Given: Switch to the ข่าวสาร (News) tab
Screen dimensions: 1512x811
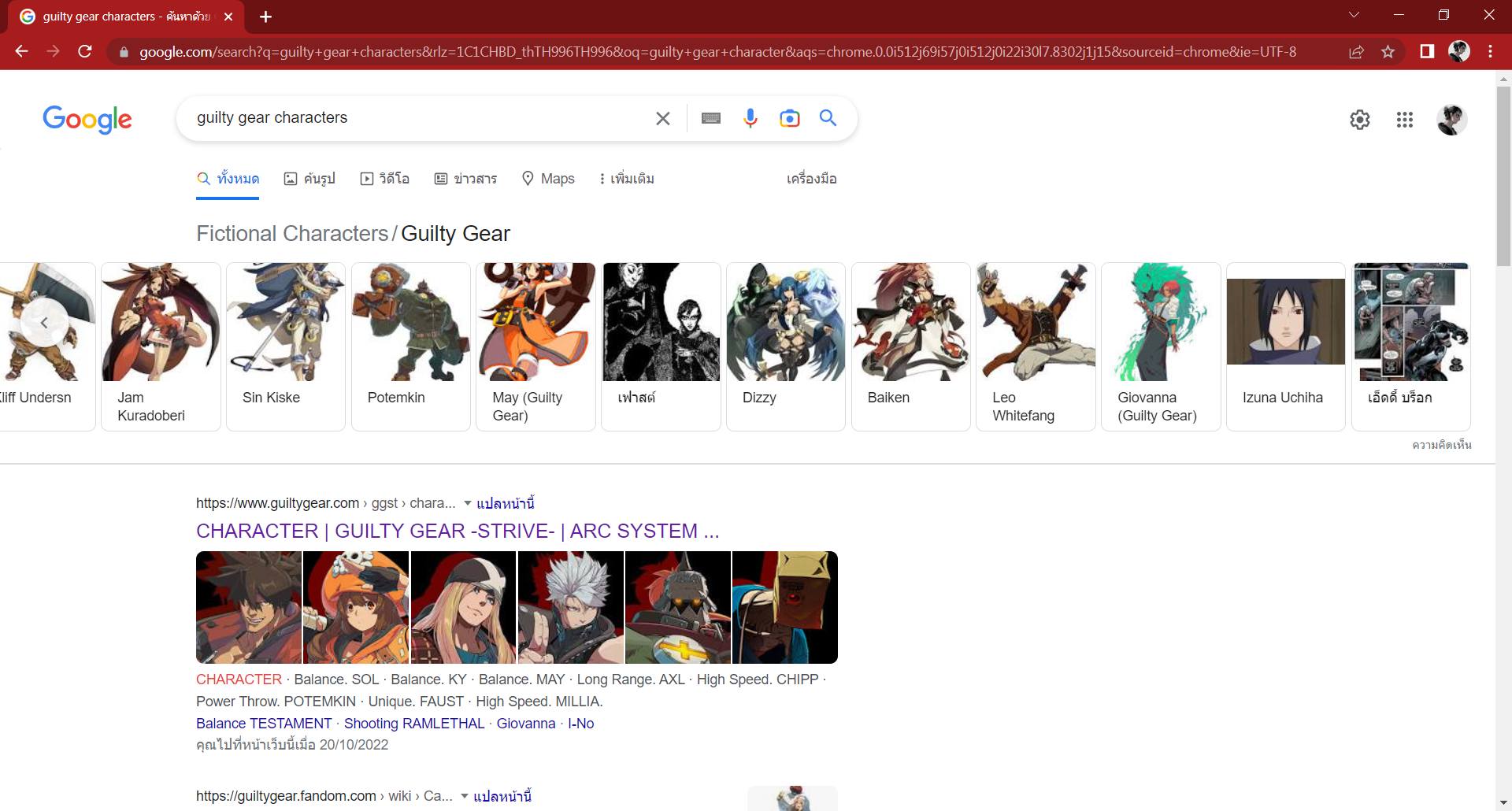Looking at the screenshot, I should [465, 179].
